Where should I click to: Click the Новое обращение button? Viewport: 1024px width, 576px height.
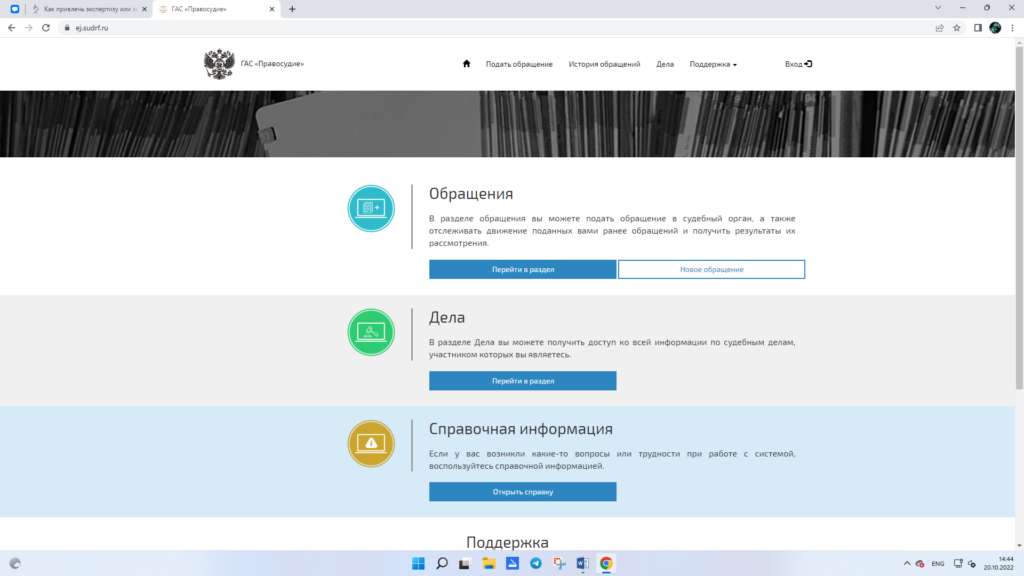(x=711, y=269)
